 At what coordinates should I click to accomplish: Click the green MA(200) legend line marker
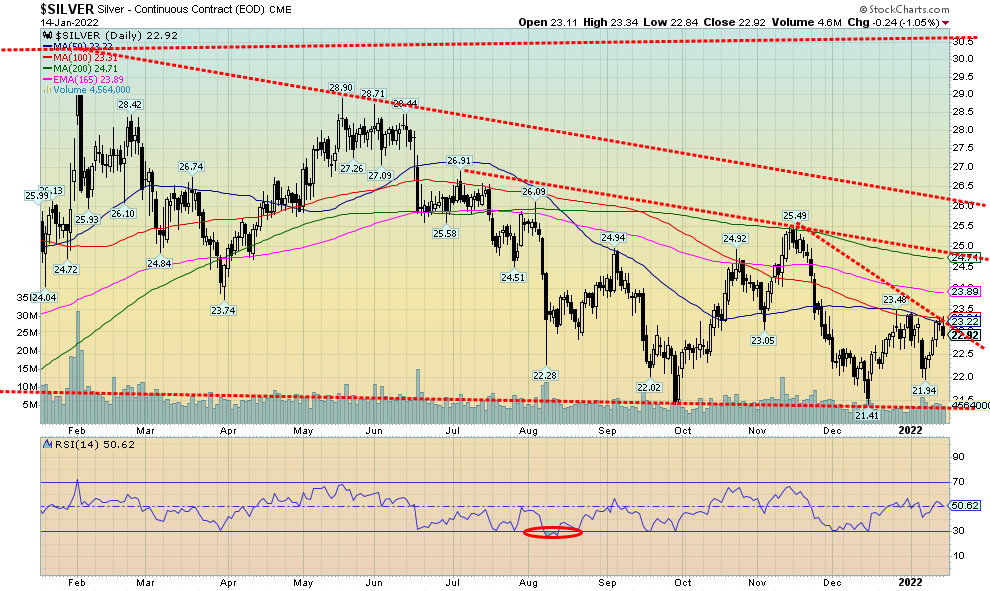coord(45,69)
